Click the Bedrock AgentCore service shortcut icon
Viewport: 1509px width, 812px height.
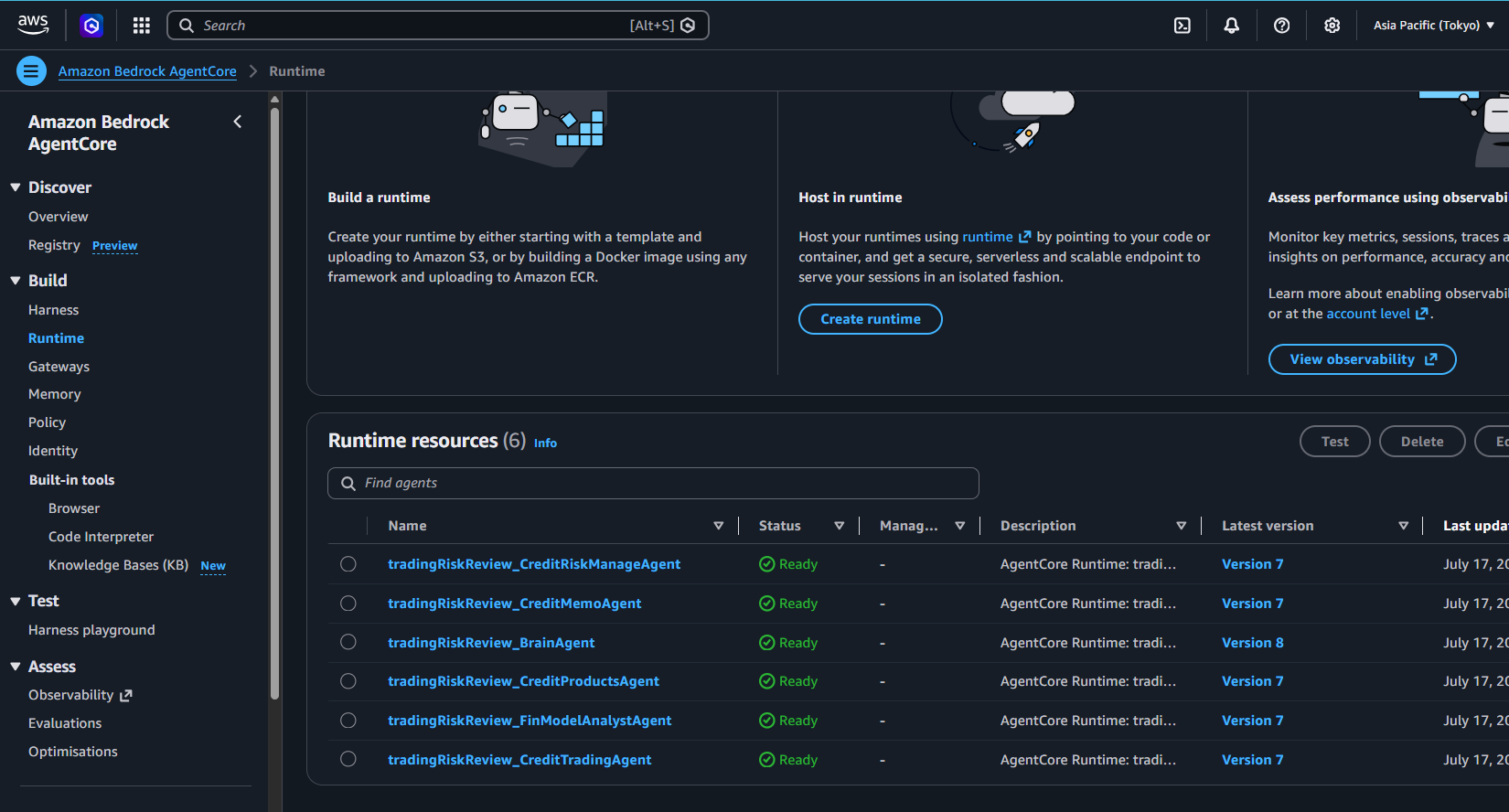[91, 26]
